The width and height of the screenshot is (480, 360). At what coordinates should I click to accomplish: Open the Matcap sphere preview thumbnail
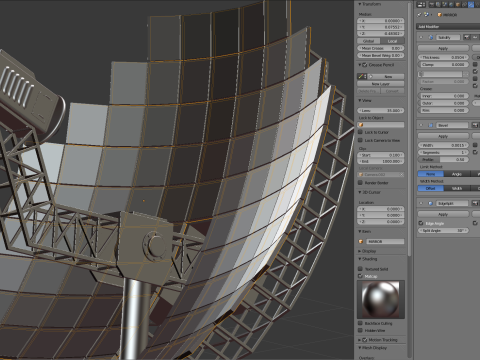tap(381, 299)
